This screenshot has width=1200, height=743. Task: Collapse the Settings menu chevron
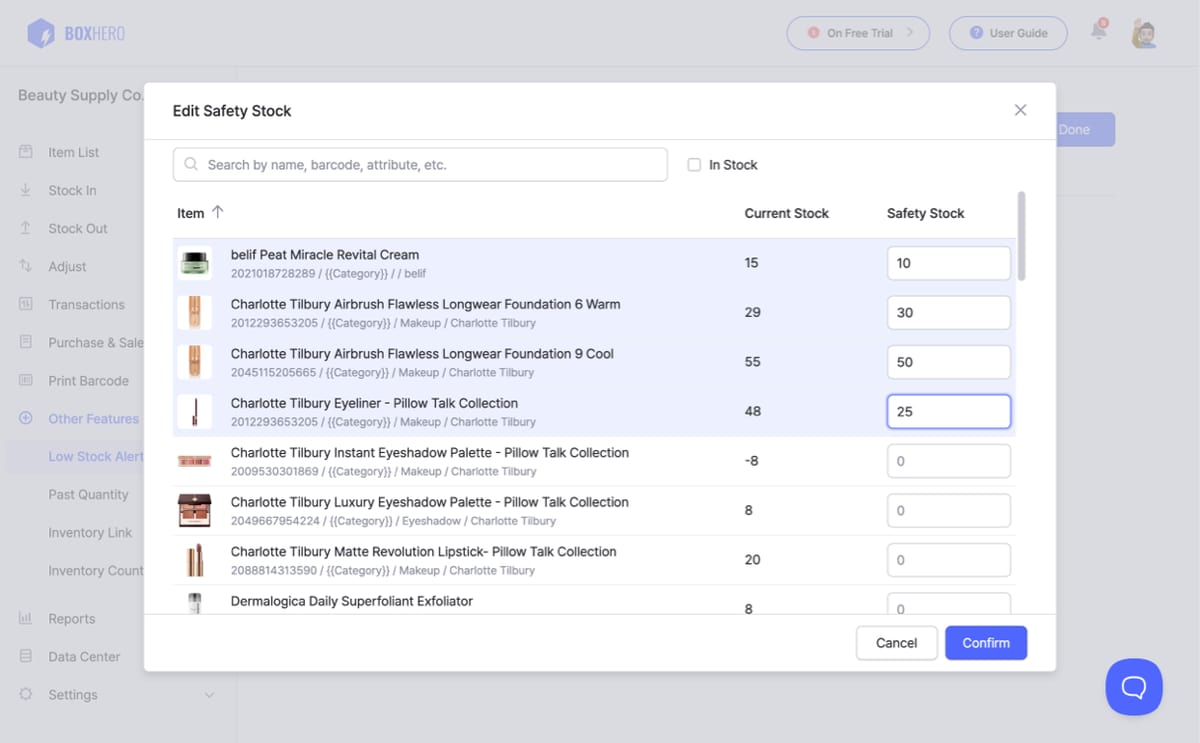209,694
